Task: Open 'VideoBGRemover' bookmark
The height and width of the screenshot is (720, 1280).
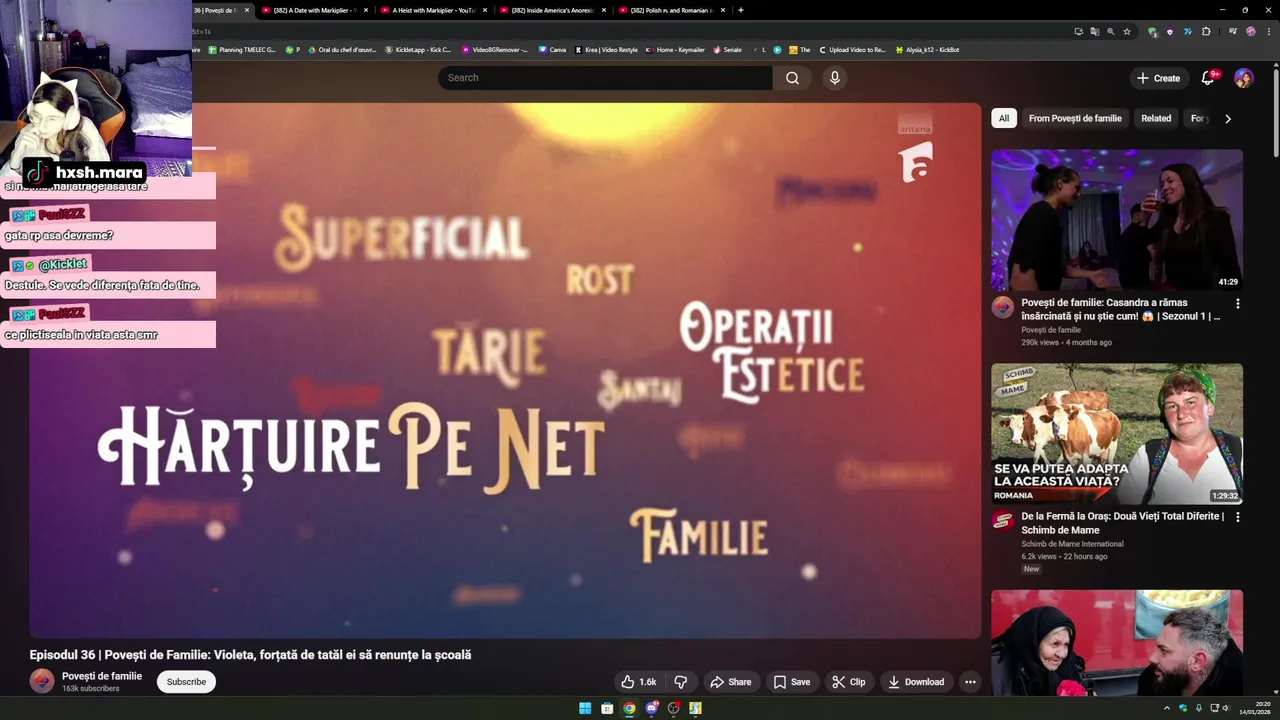Action: point(494,49)
